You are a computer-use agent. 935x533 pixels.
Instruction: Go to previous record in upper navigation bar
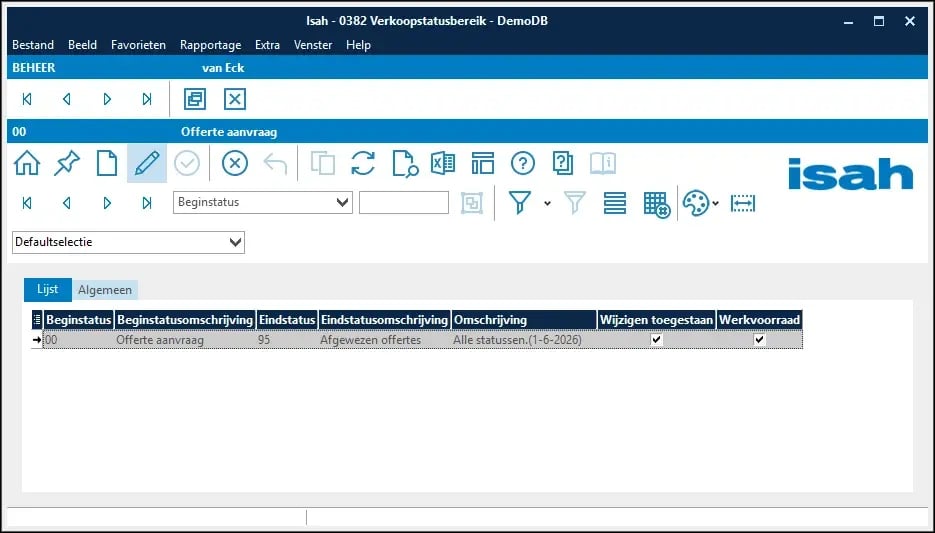coord(67,99)
